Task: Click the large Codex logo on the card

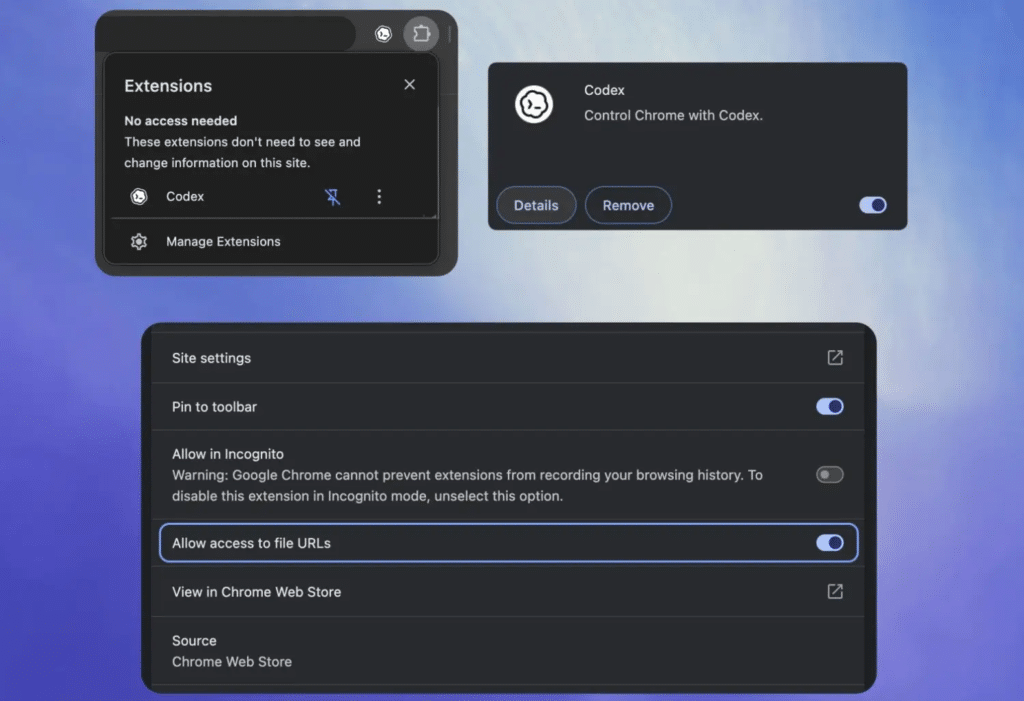Action: pyautogui.click(x=534, y=104)
